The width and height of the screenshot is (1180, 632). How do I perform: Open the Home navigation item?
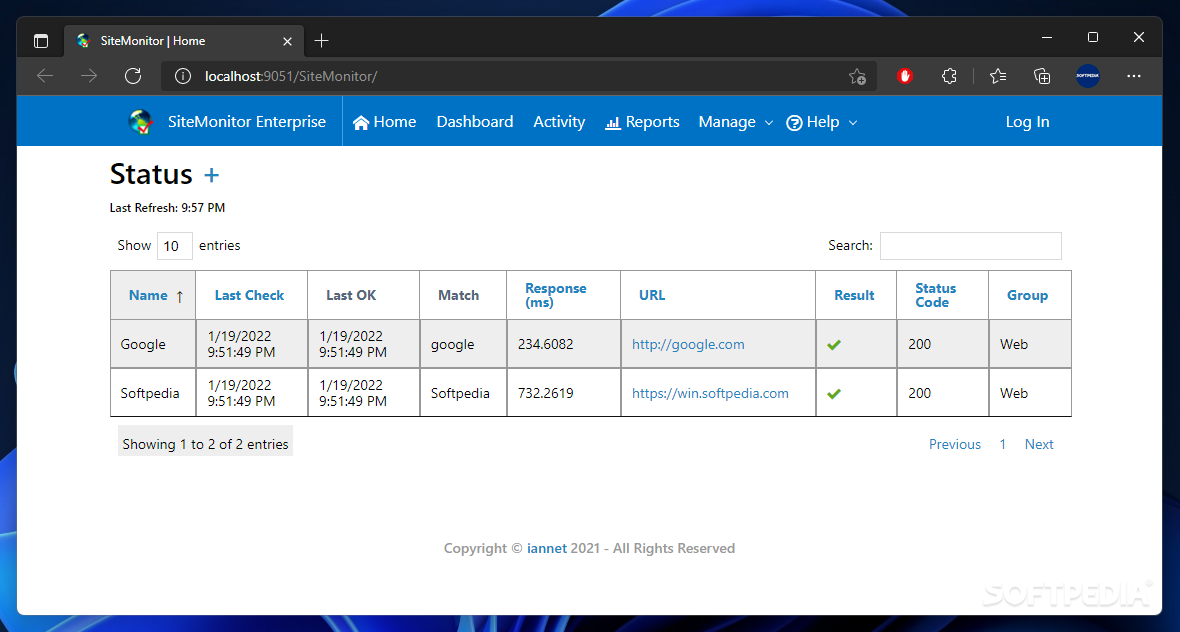[385, 122]
